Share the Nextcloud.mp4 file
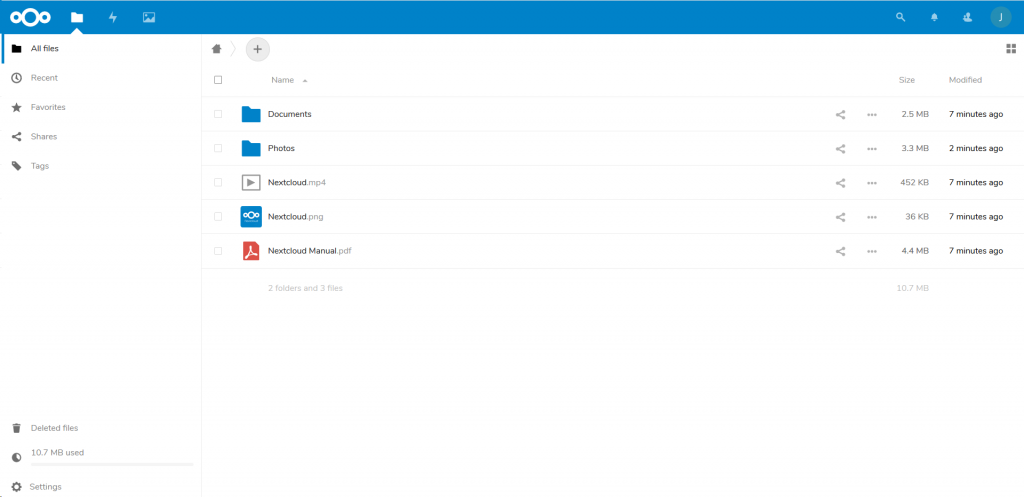Image resolution: width=1024 pixels, height=497 pixels. [x=840, y=183]
